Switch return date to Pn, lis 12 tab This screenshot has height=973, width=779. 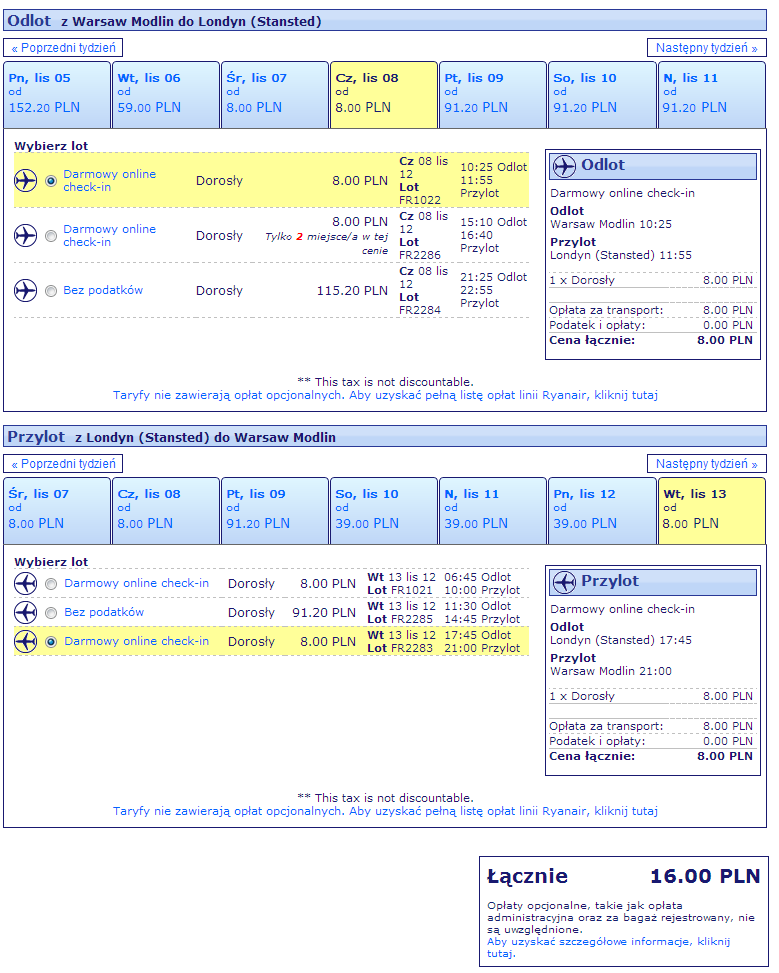[601, 510]
